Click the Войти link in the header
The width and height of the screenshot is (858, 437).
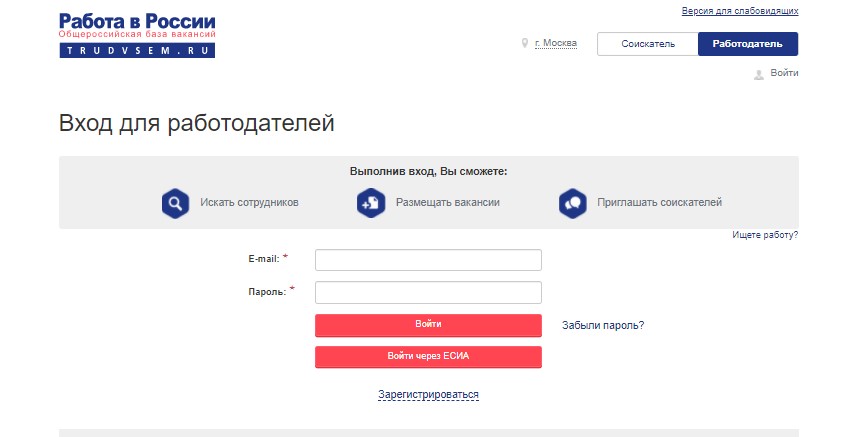[784, 73]
